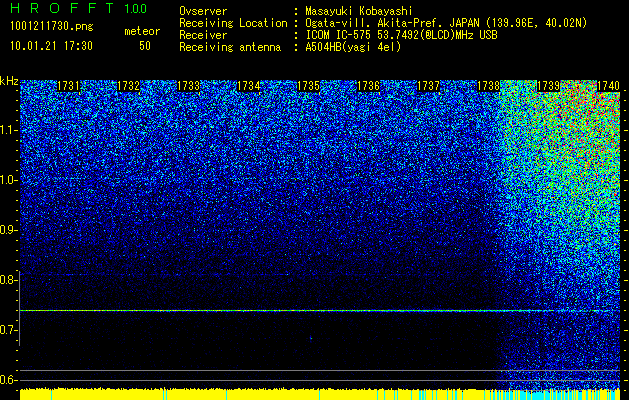Click the yellow signal level bar at bottom
The height and width of the screenshot is (400, 629).
tap(320, 394)
